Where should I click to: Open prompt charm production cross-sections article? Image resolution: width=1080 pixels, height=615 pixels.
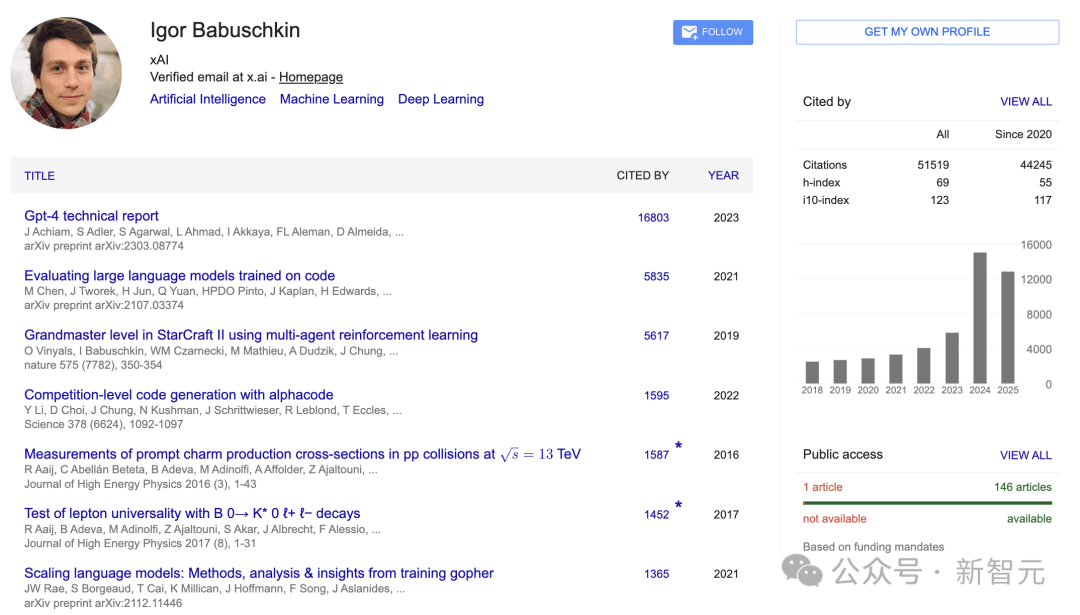302,454
